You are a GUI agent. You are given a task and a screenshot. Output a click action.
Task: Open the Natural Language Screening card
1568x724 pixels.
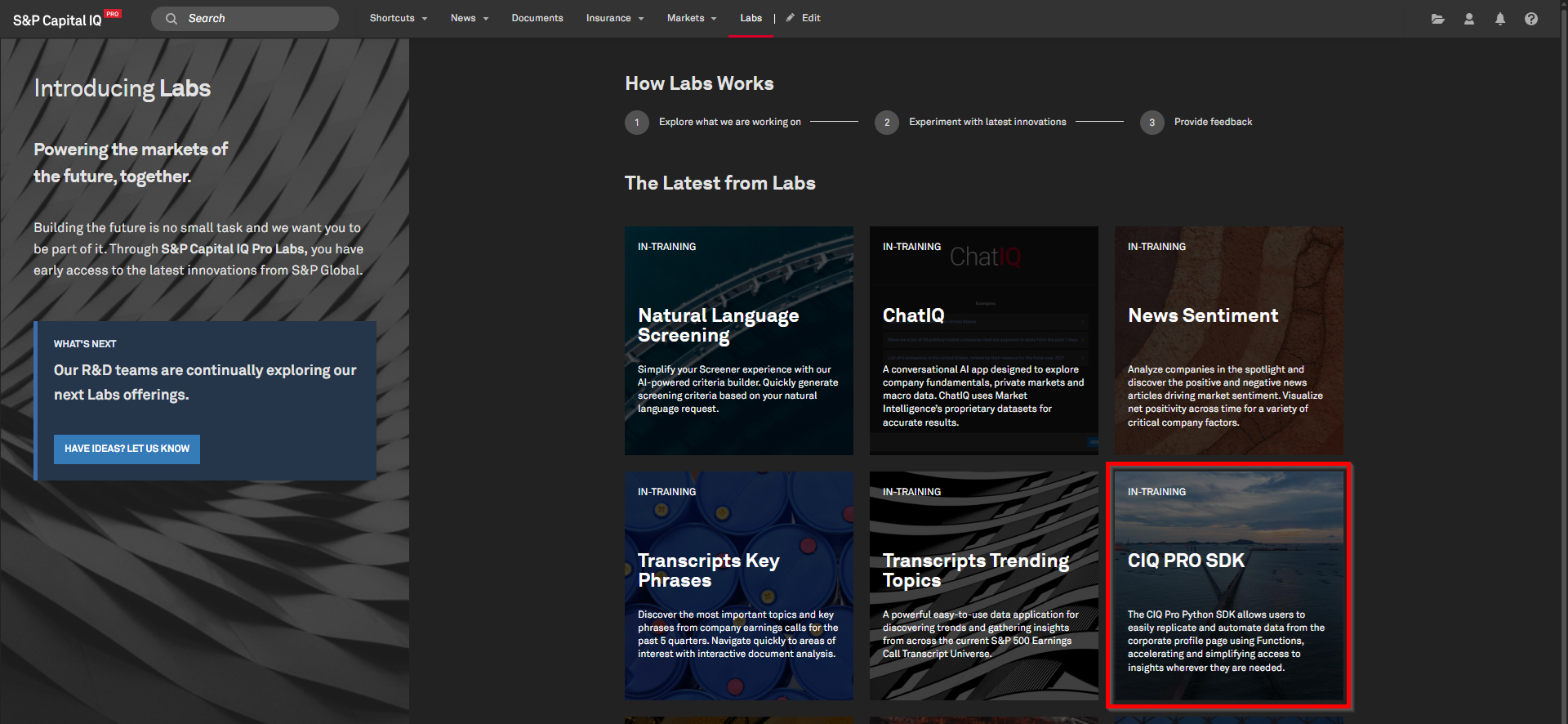click(x=739, y=341)
